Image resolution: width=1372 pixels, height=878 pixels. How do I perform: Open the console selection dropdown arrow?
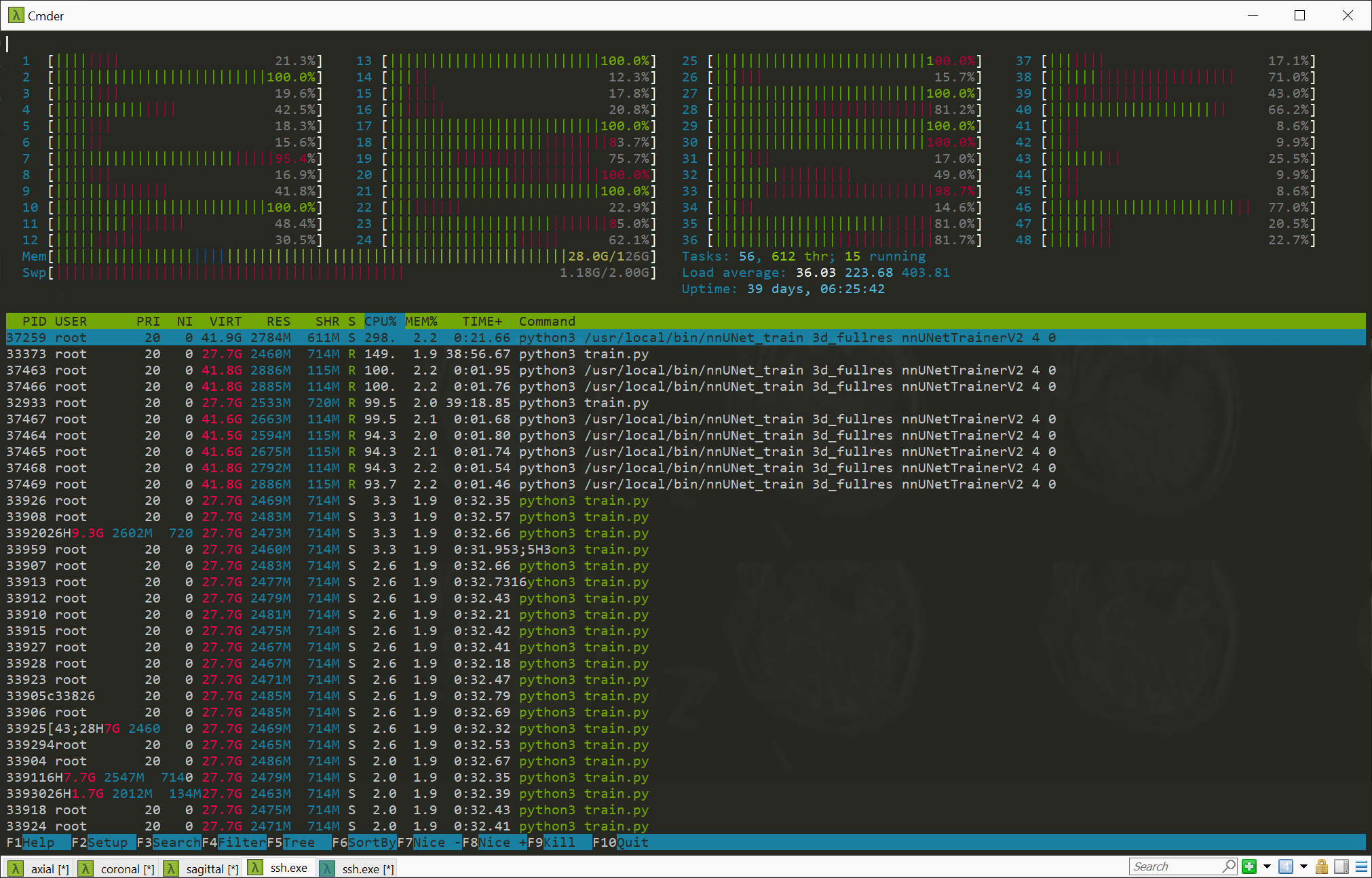click(1302, 866)
